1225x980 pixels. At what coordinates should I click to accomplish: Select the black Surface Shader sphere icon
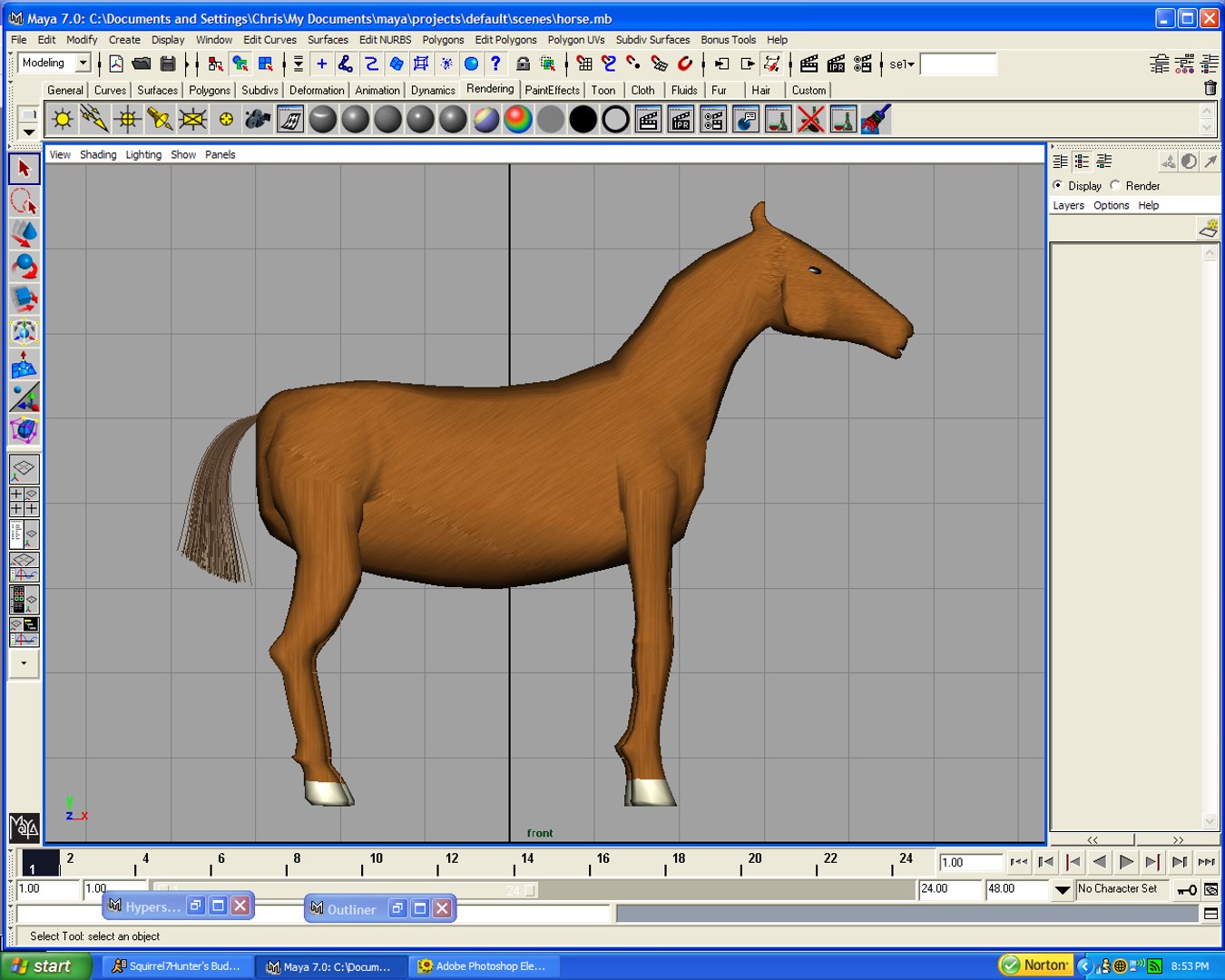583,120
